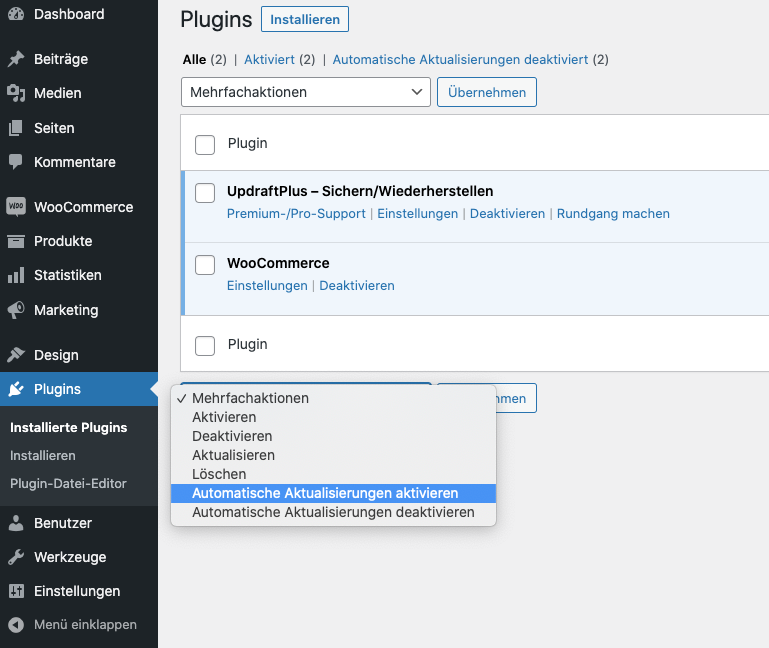Open Benutzer in the sidebar

pyautogui.click(x=79, y=523)
